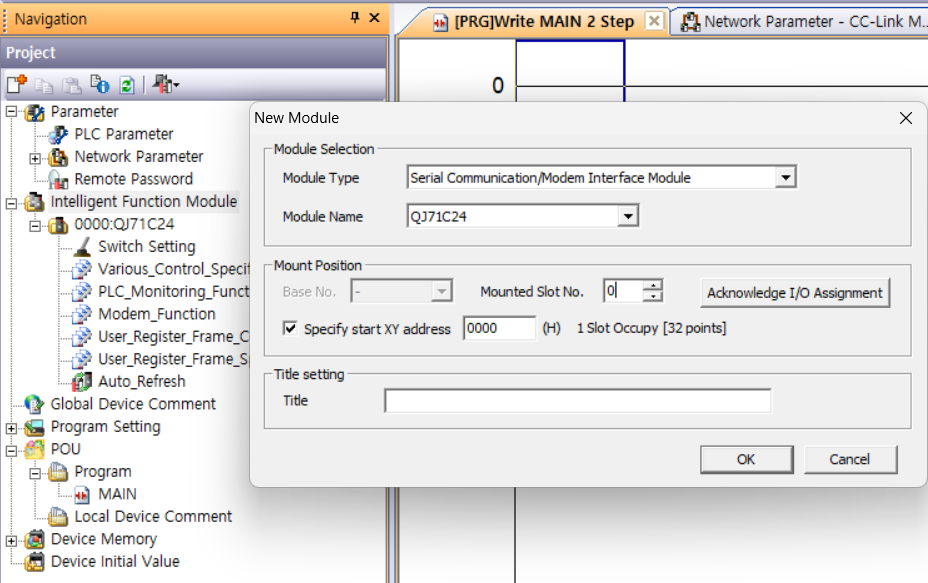
Task: Click the Auto_Refresh icon in project tree
Action: [82, 381]
